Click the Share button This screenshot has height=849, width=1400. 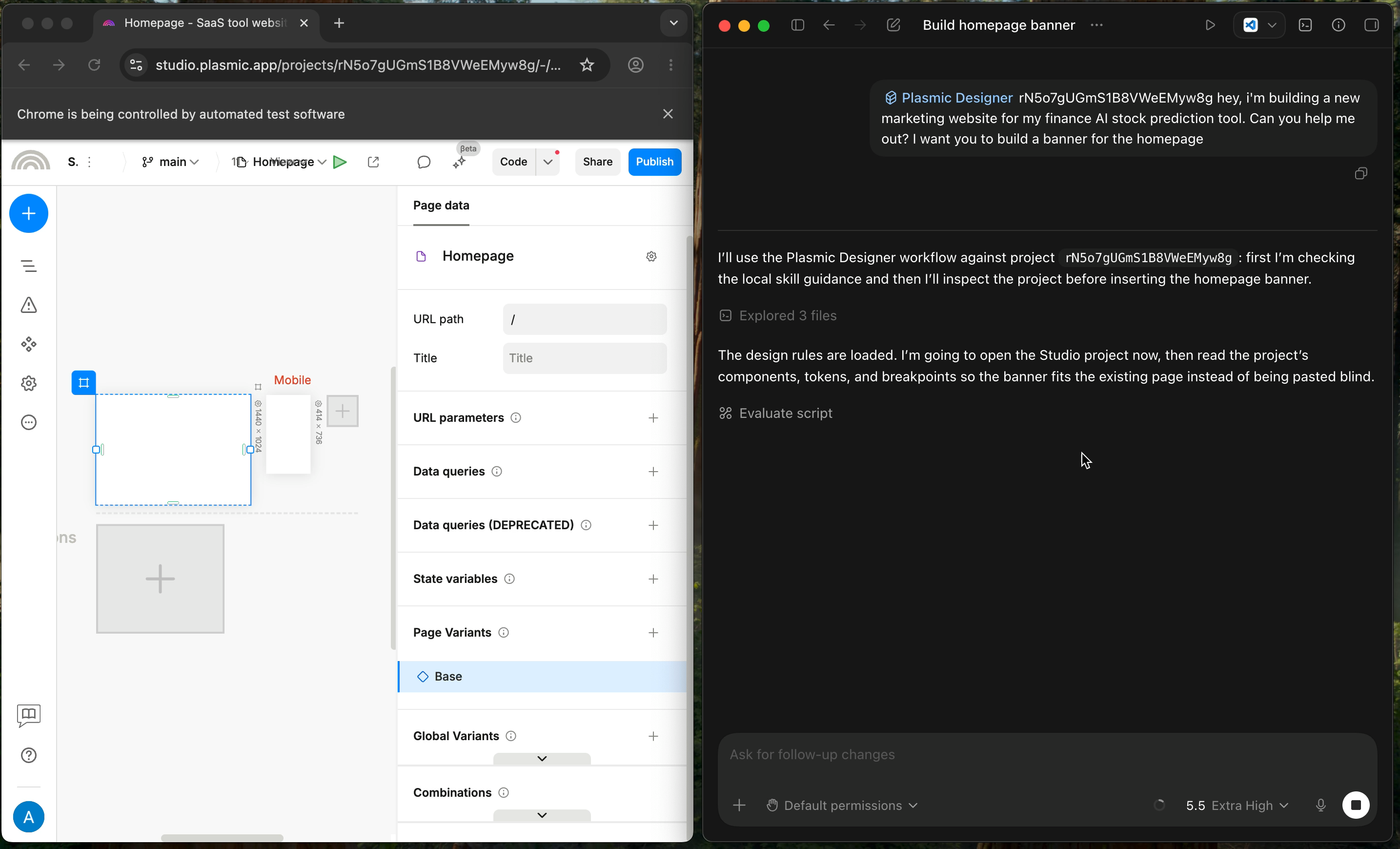pyautogui.click(x=597, y=162)
